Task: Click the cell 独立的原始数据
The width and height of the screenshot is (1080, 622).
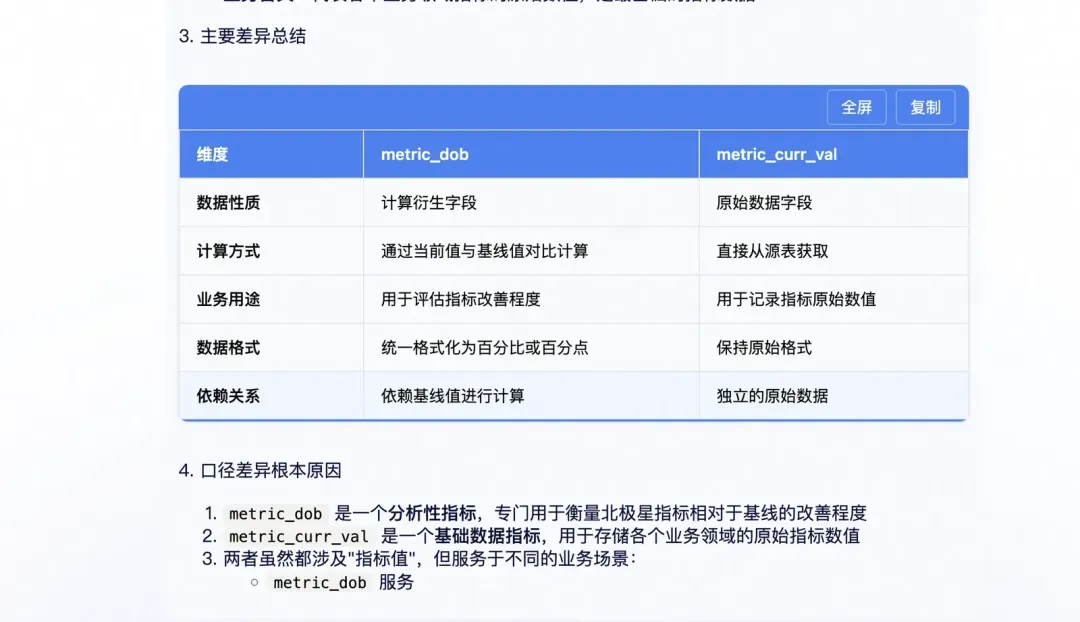Action: coord(772,396)
